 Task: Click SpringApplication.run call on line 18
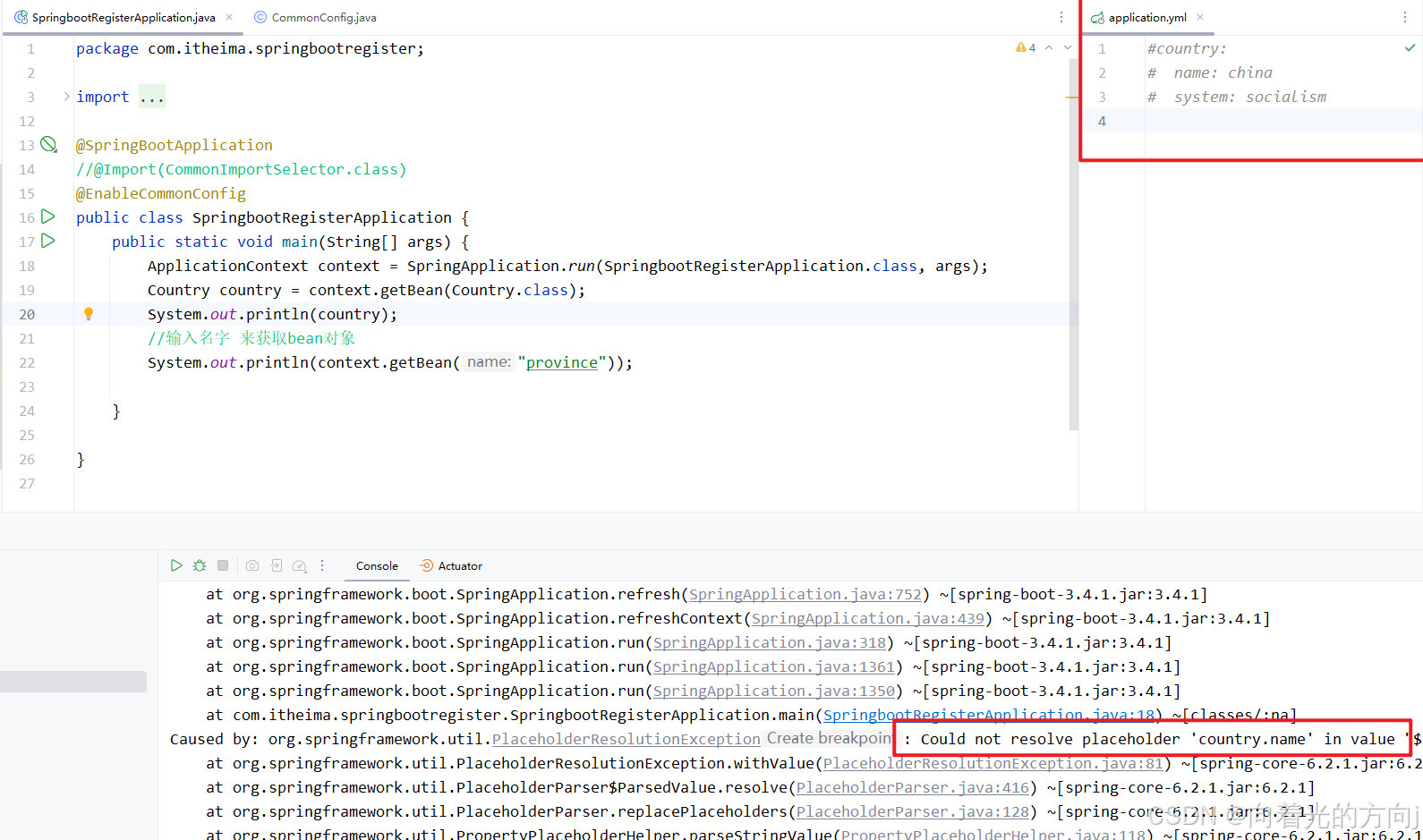pyautogui.click(x=698, y=266)
